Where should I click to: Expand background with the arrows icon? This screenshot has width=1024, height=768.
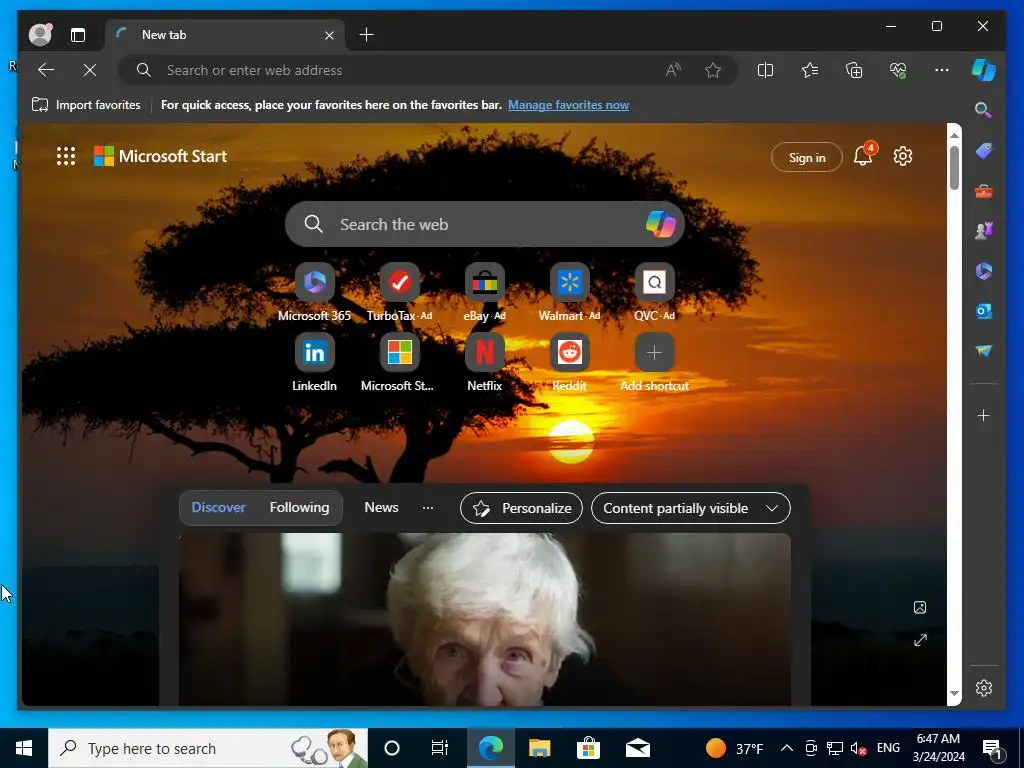(x=920, y=640)
